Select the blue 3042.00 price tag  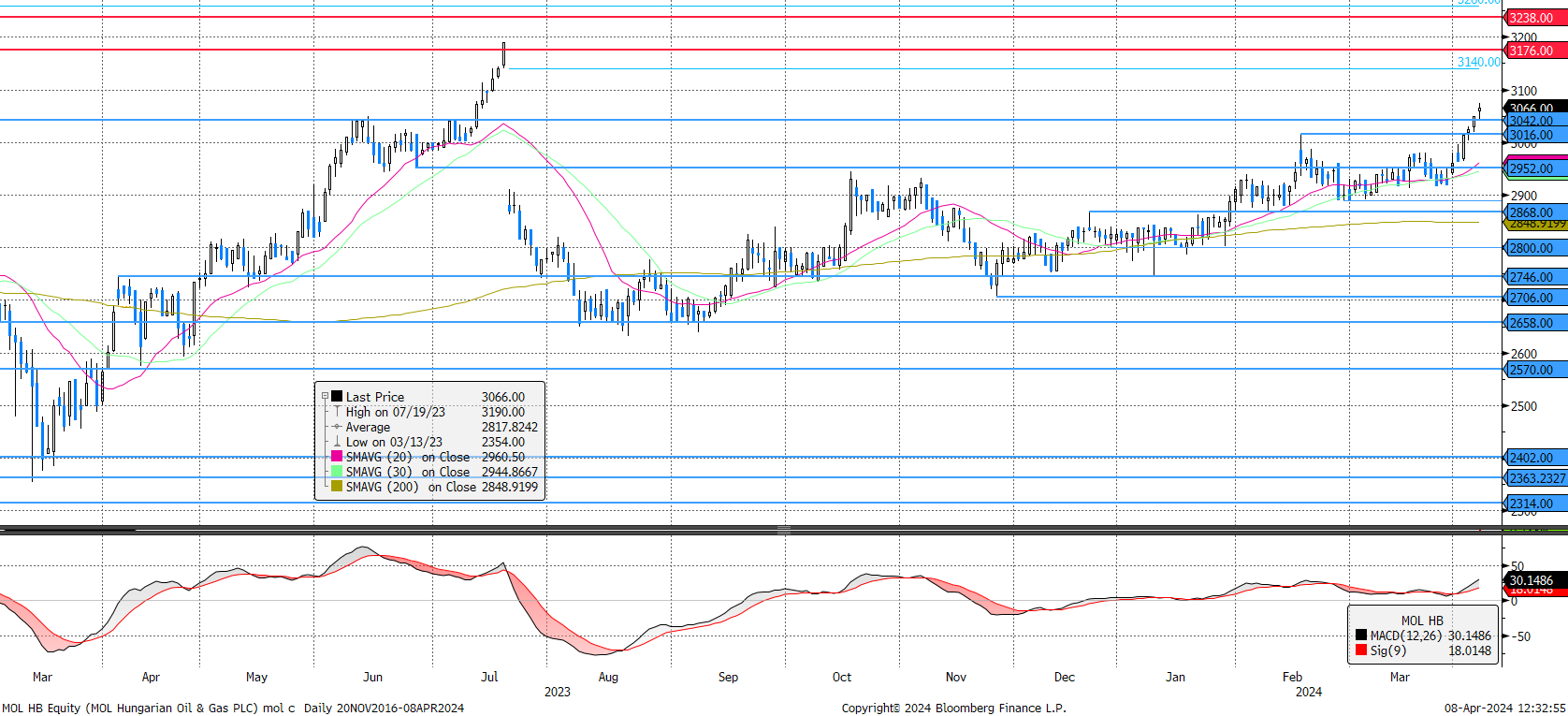point(1535,121)
